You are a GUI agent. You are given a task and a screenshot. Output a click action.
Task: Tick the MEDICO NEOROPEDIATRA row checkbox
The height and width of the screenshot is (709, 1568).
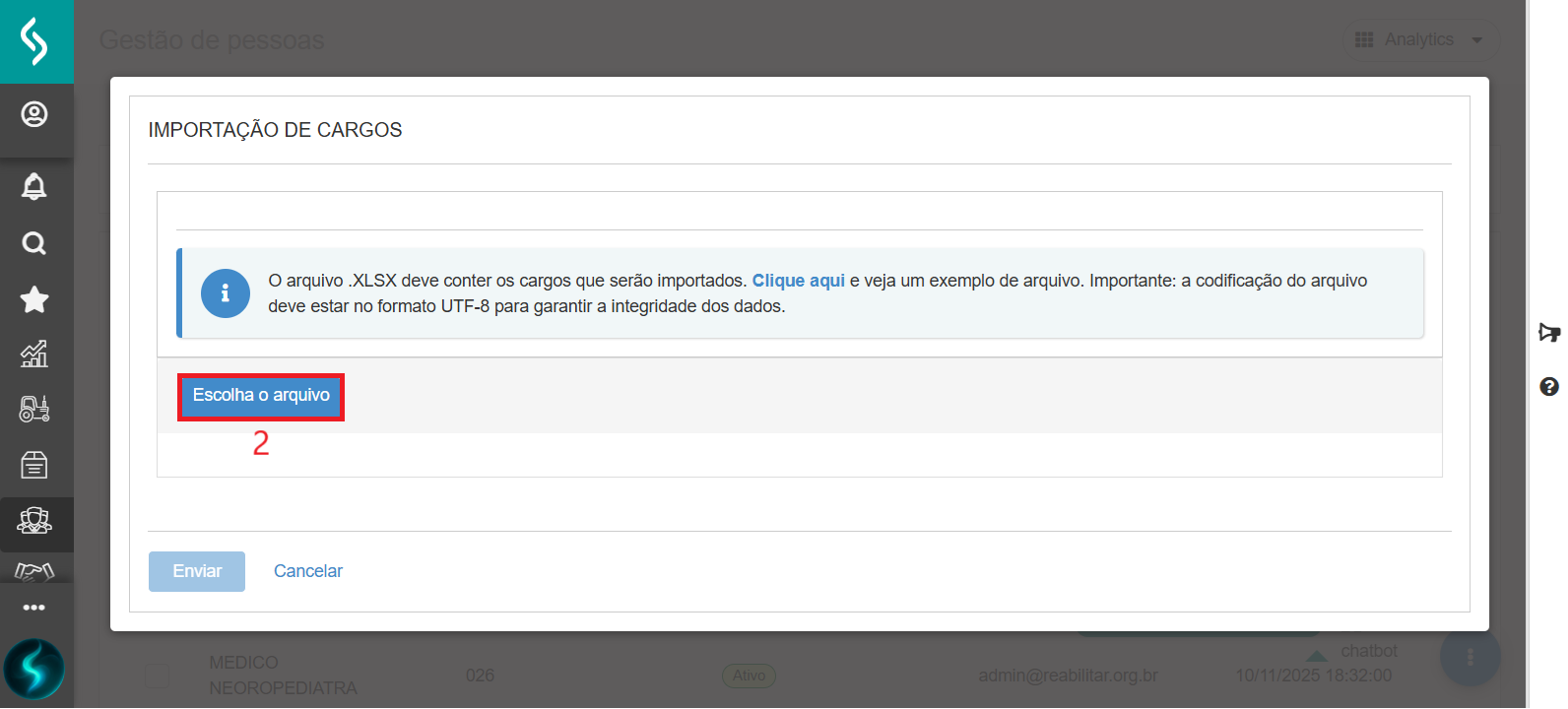[x=157, y=676]
